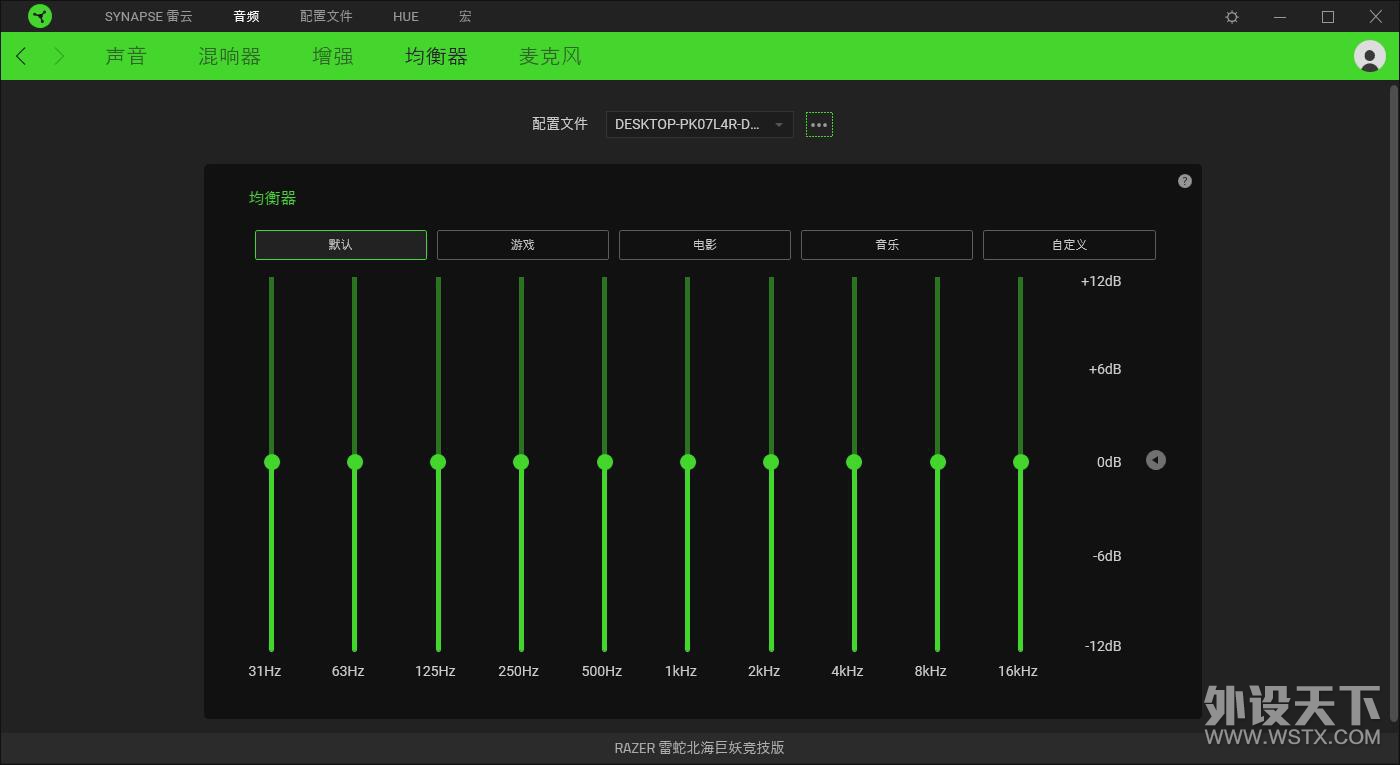This screenshot has height=765, width=1400.
Task: Click the 31Hz slider handle
Action: click(272, 462)
